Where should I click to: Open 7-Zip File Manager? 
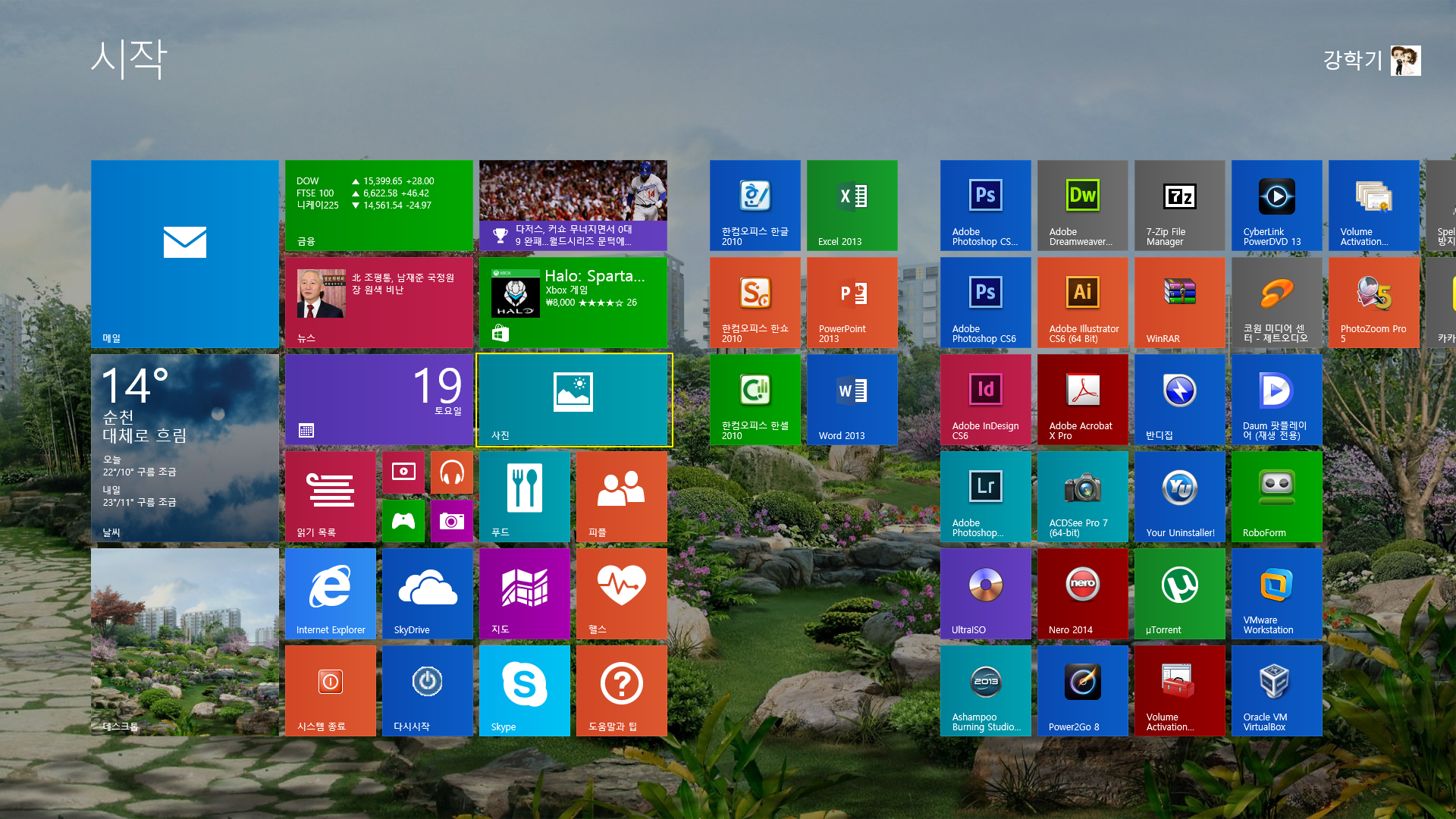coord(1180,206)
